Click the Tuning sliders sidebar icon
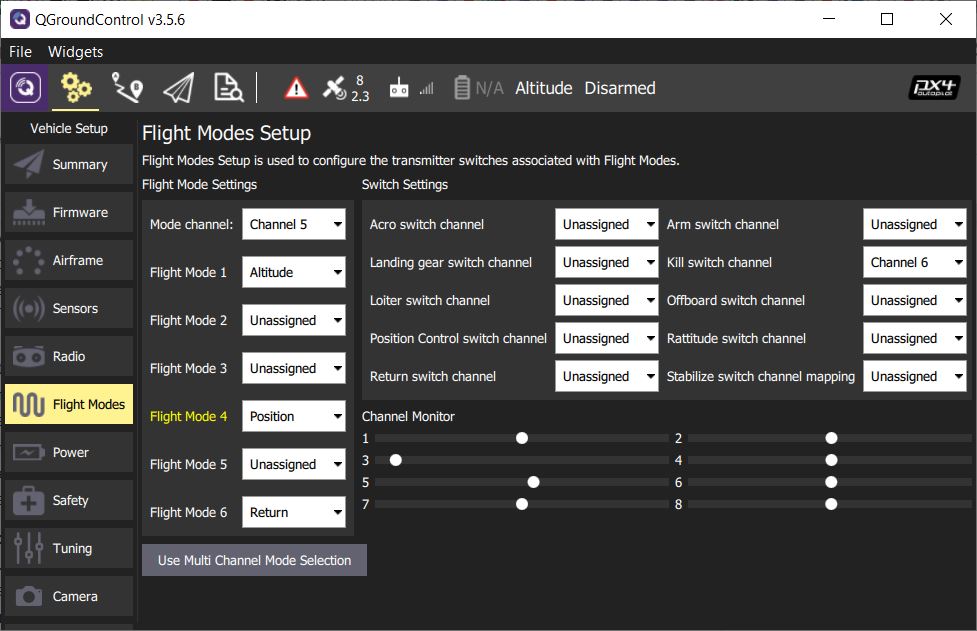 pos(29,548)
